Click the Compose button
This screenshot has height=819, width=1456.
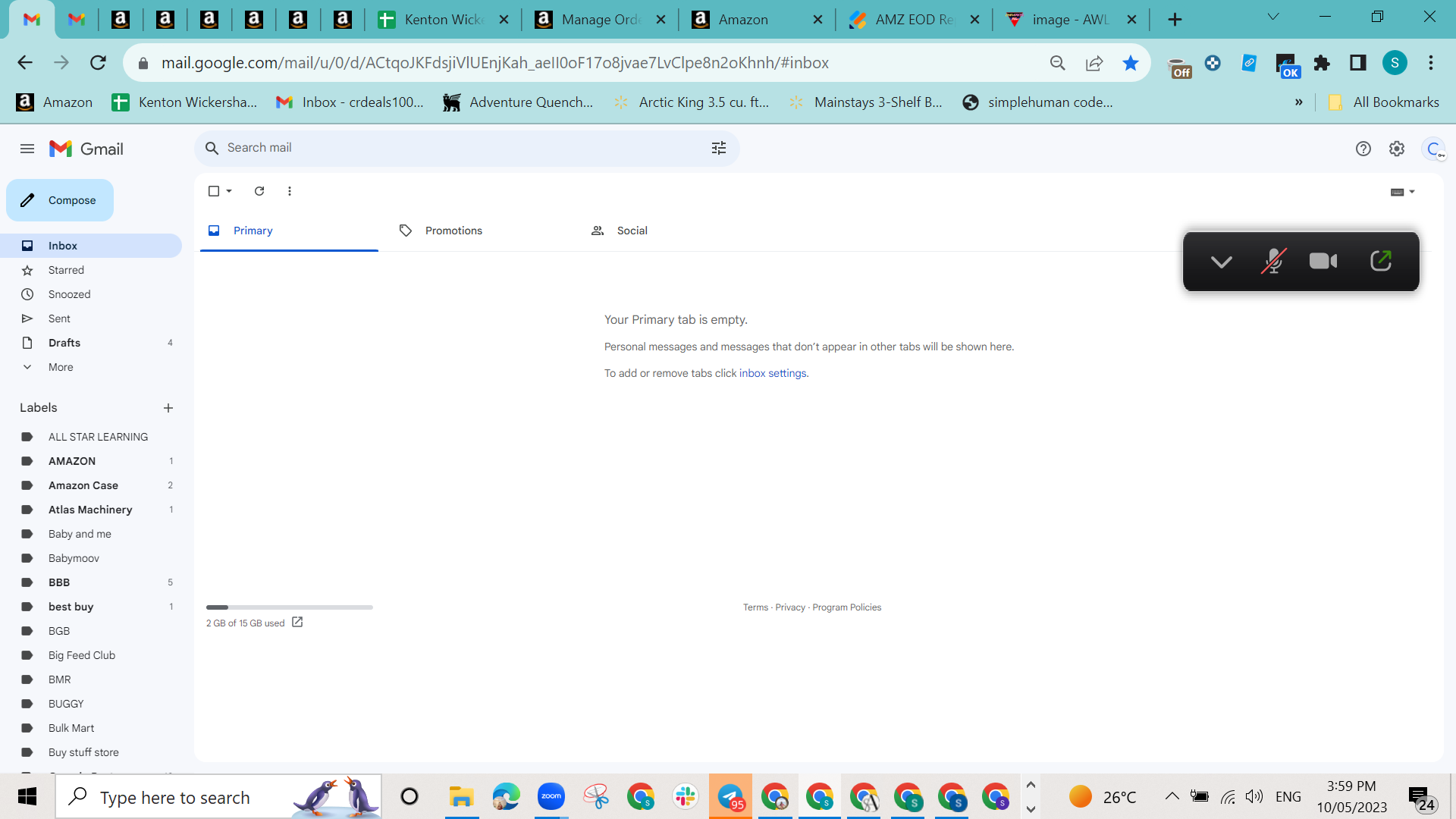click(x=60, y=200)
